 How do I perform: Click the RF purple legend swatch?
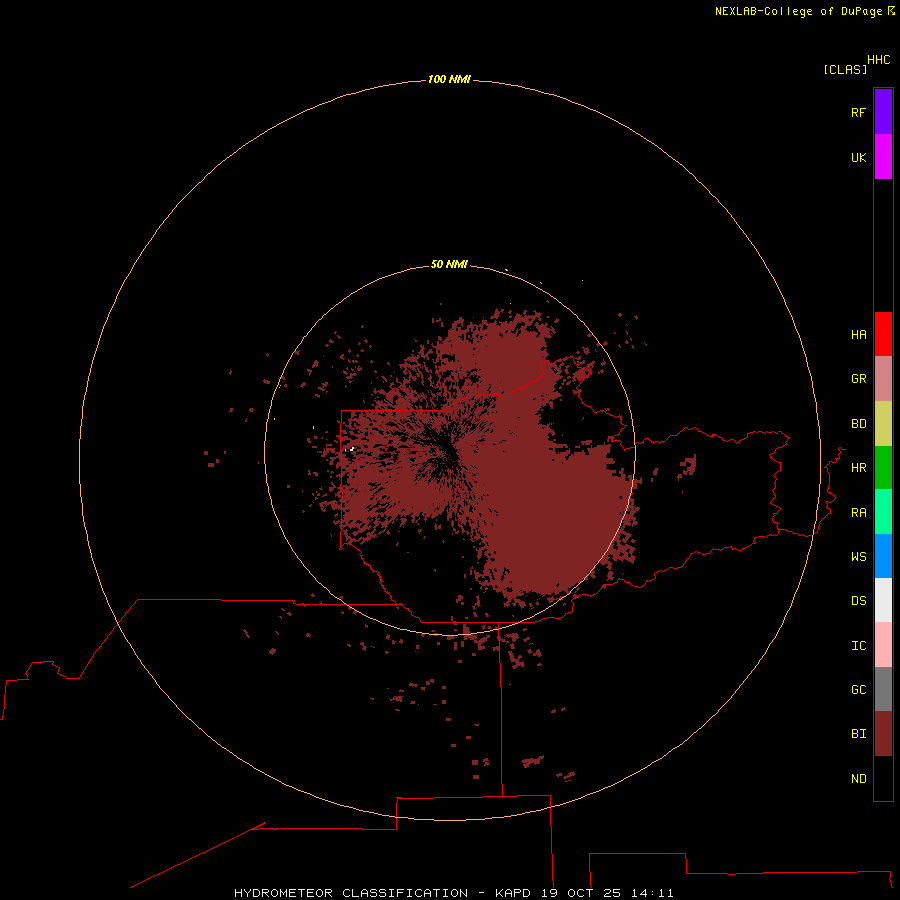(883, 112)
